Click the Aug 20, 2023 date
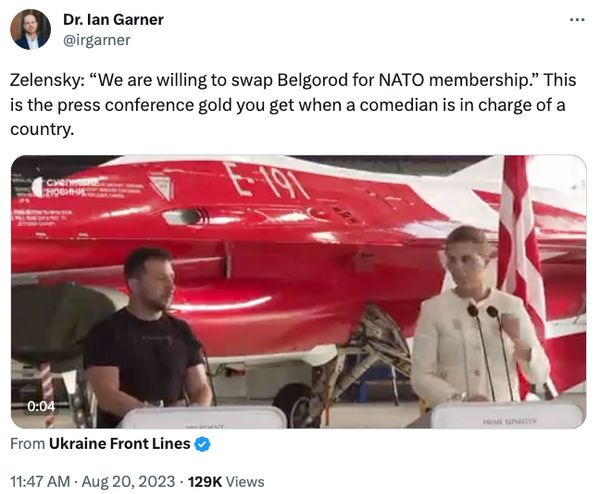Image resolution: width=600 pixels, height=494 pixels. coord(128,481)
